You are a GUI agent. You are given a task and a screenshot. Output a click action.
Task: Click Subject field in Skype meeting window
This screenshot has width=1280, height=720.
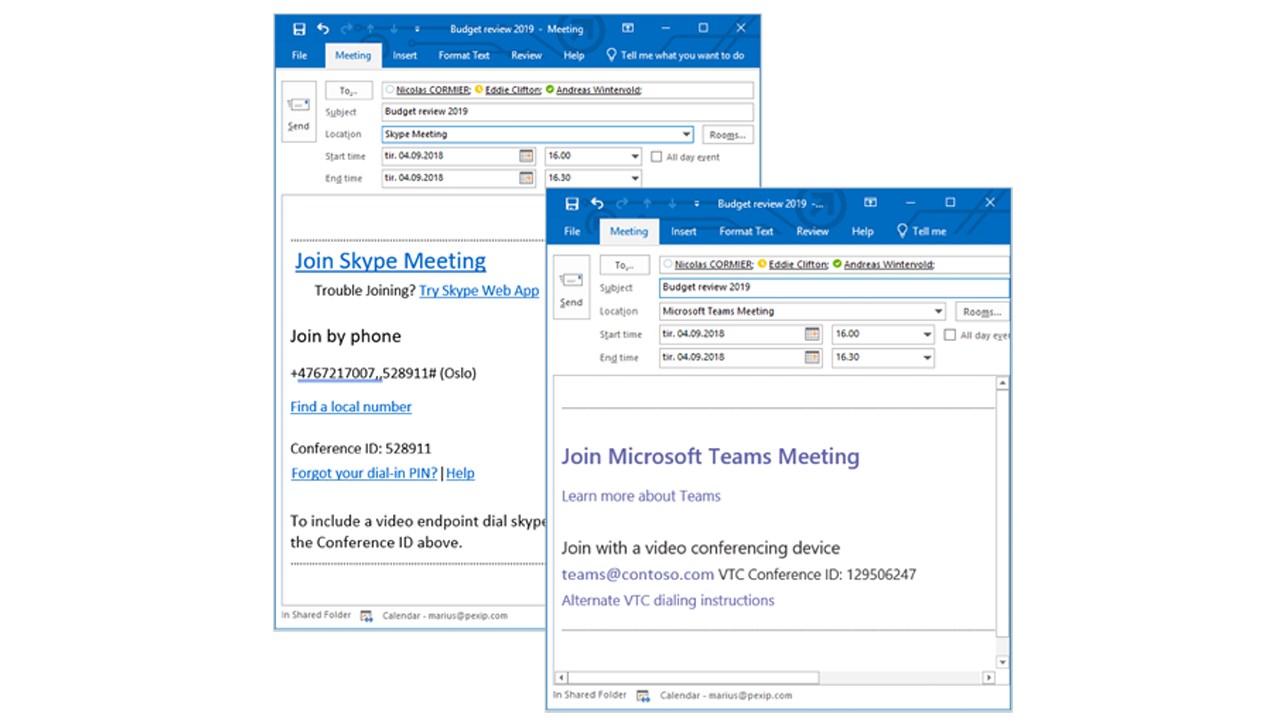point(568,112)
